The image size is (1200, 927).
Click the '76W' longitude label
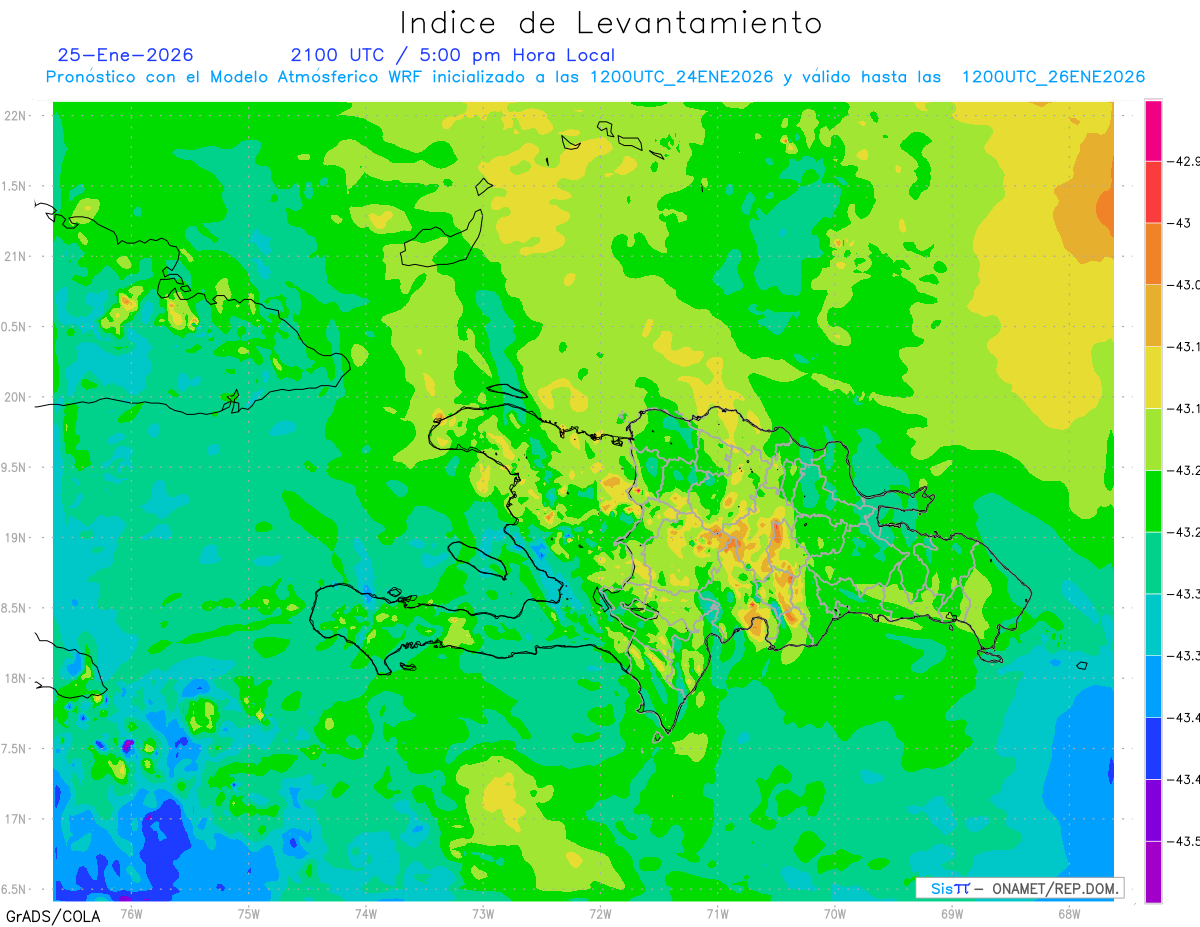[x=131, y=913]
